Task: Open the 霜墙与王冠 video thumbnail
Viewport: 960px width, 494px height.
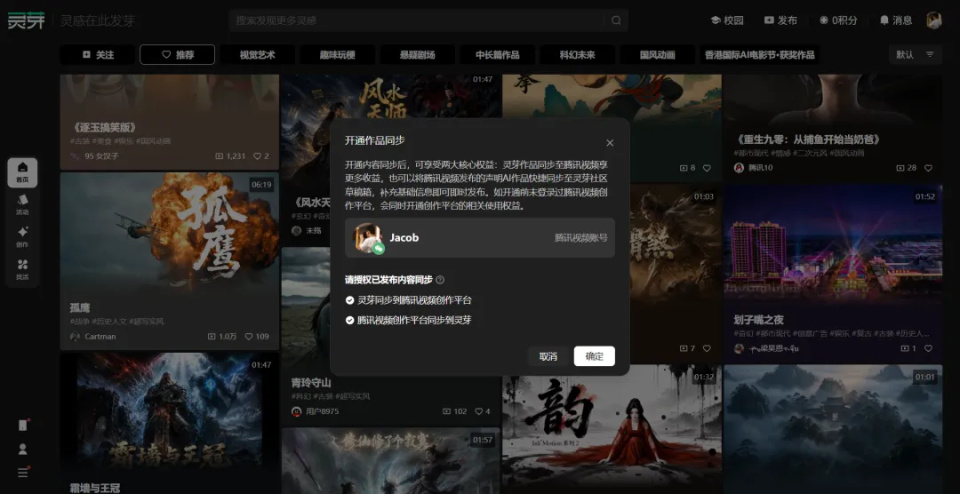Action: click(x=170, y=414)
